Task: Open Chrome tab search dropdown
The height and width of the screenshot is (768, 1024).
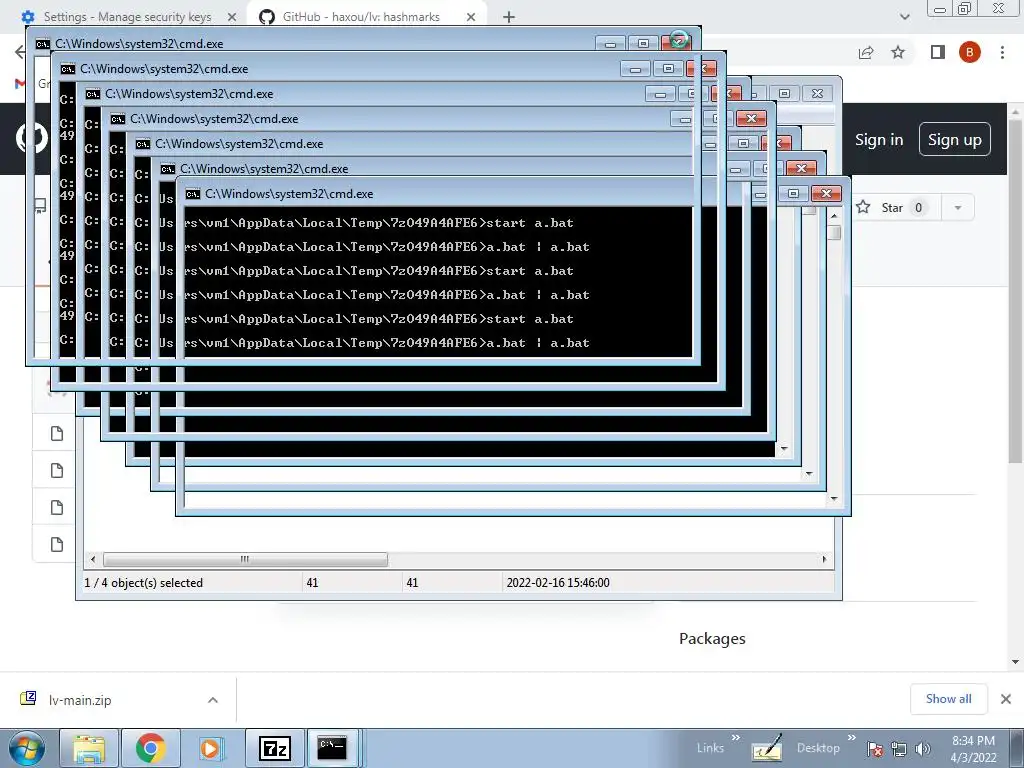Action: point(904,17)
